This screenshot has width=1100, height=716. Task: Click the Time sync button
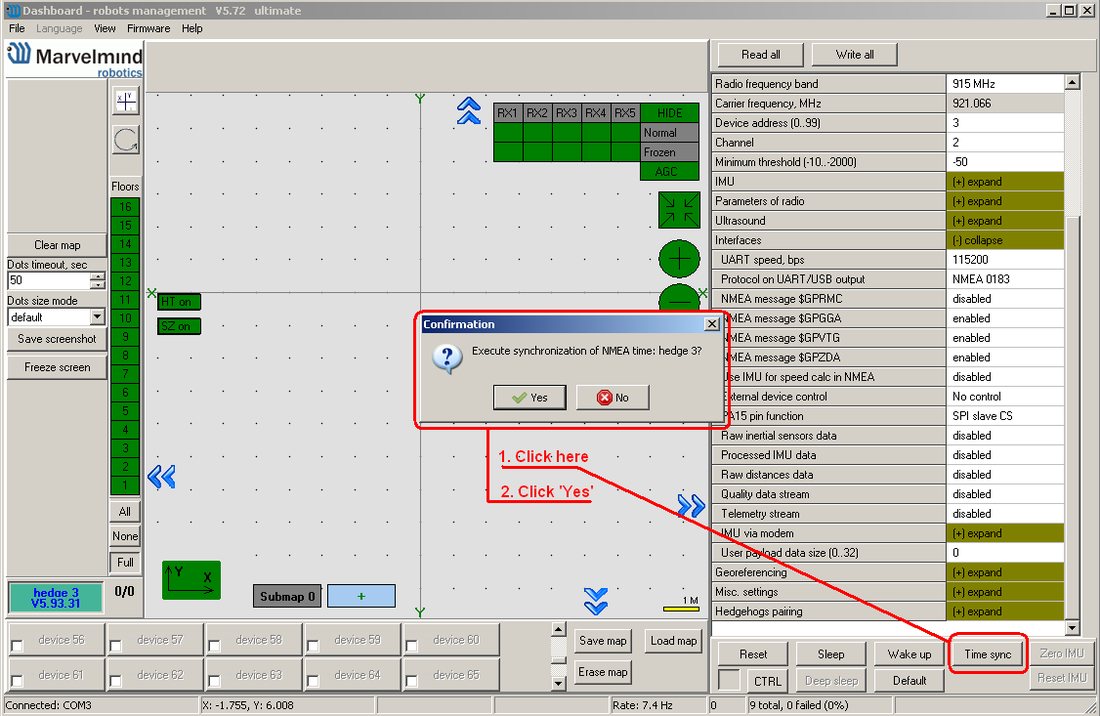[x=988, y=654]
